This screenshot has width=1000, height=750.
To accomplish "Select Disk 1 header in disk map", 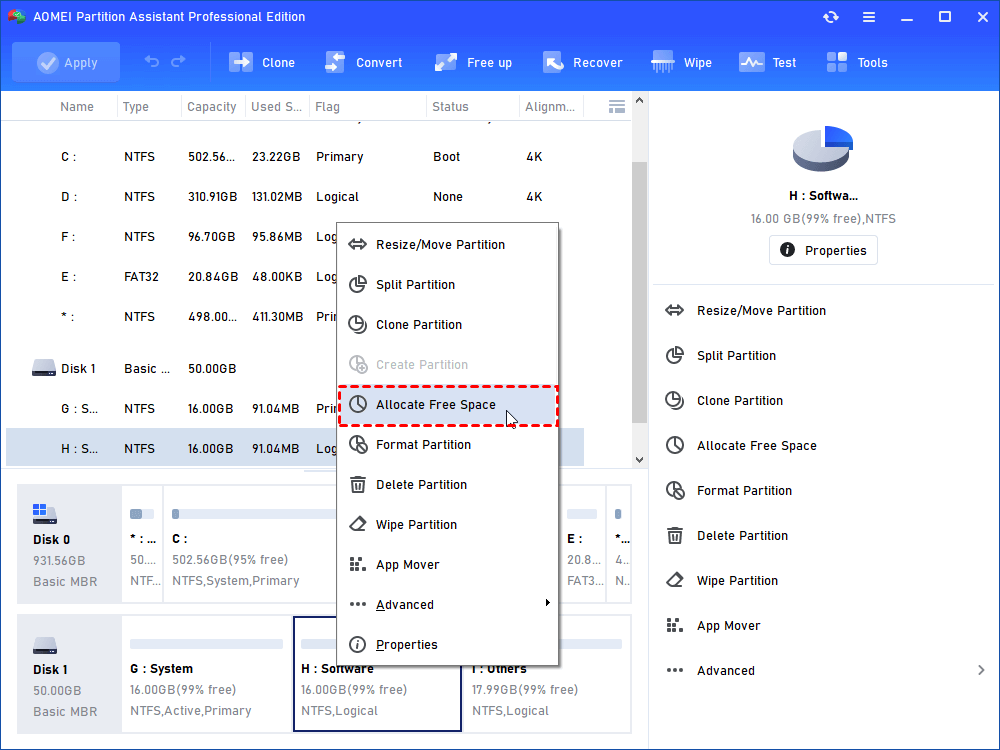I will click(69, 673).
